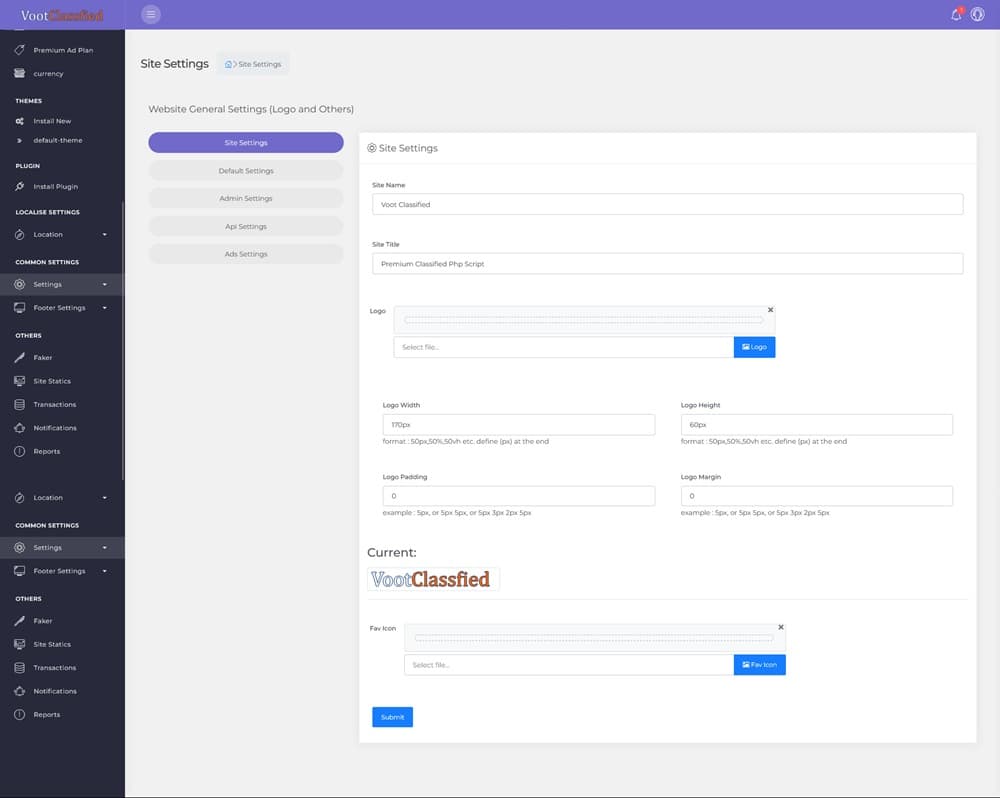The image size is (1000, 798).
Task: Go to the Ads Settings tab
Action: coord(246,254)
